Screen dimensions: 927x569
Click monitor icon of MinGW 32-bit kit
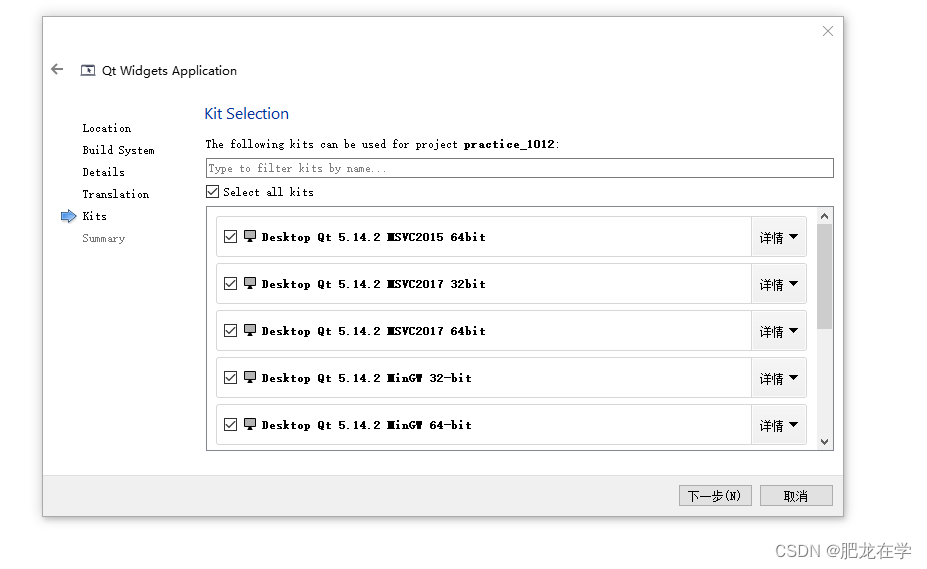pyautogui.click(x=250, y=378)
